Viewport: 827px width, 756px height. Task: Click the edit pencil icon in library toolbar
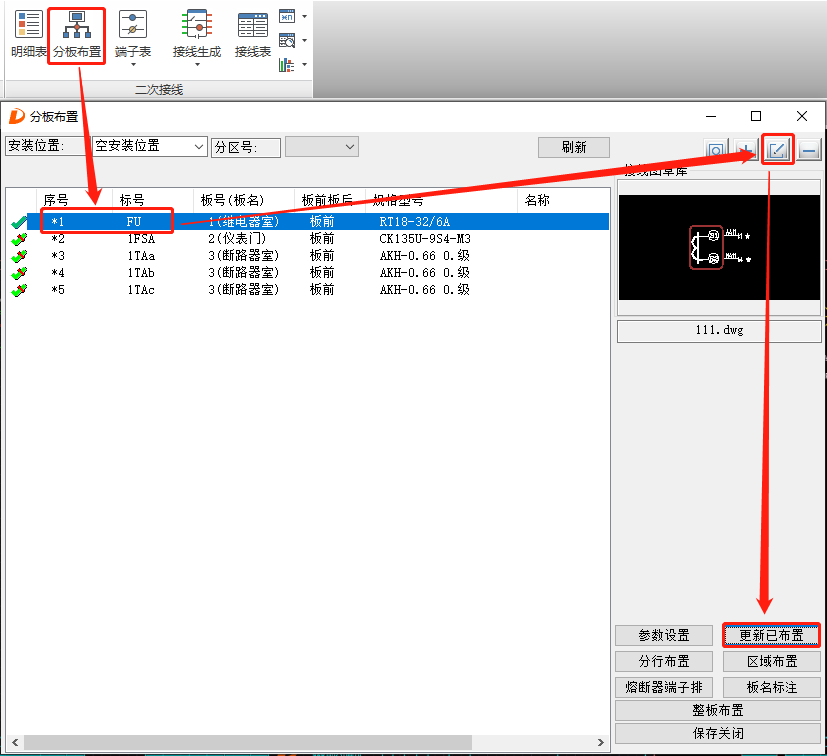point(777,150)
